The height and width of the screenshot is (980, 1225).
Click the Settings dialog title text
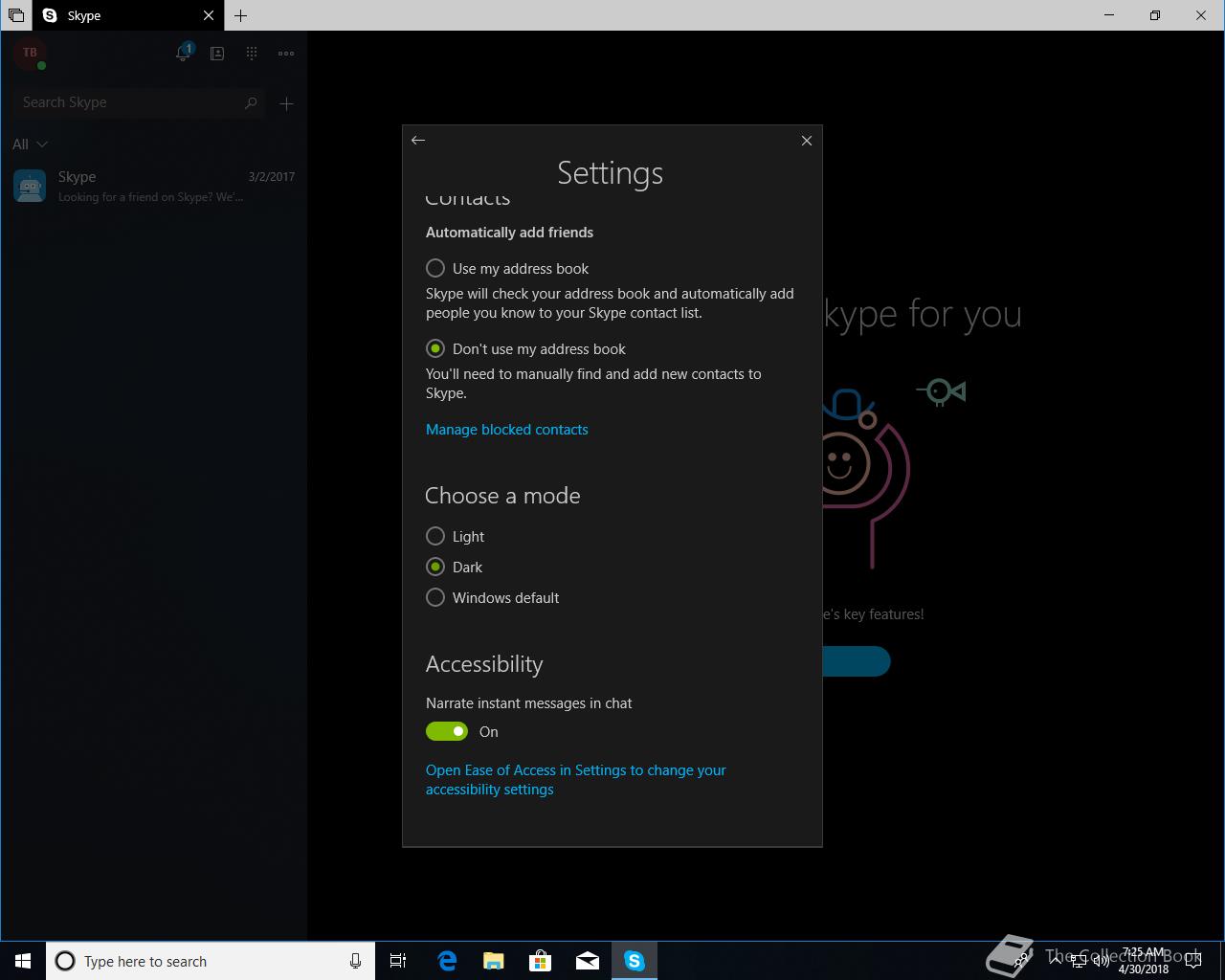(x=611, y=173)
